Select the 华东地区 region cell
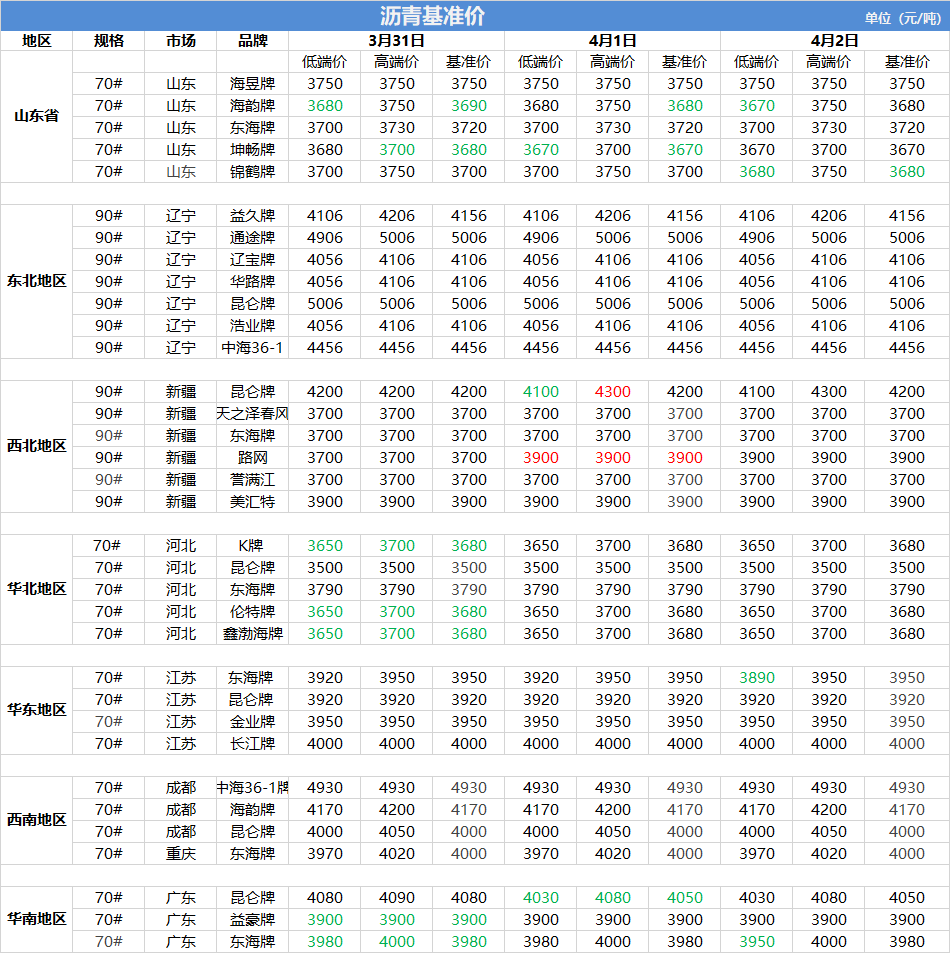Screen dimensions: 950x953 tap(36, 710)
